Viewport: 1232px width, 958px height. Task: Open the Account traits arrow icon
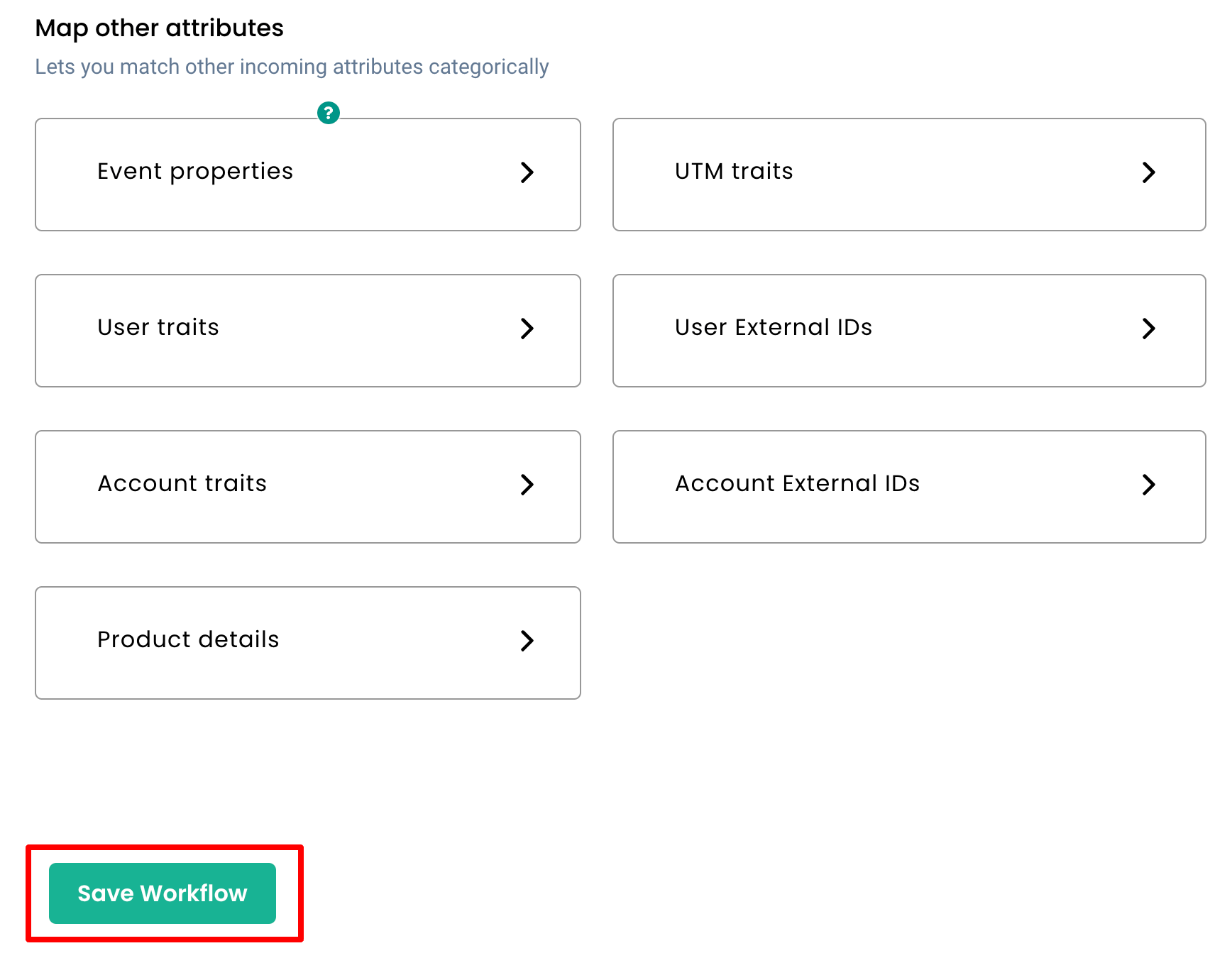click(x=527, y=485)
